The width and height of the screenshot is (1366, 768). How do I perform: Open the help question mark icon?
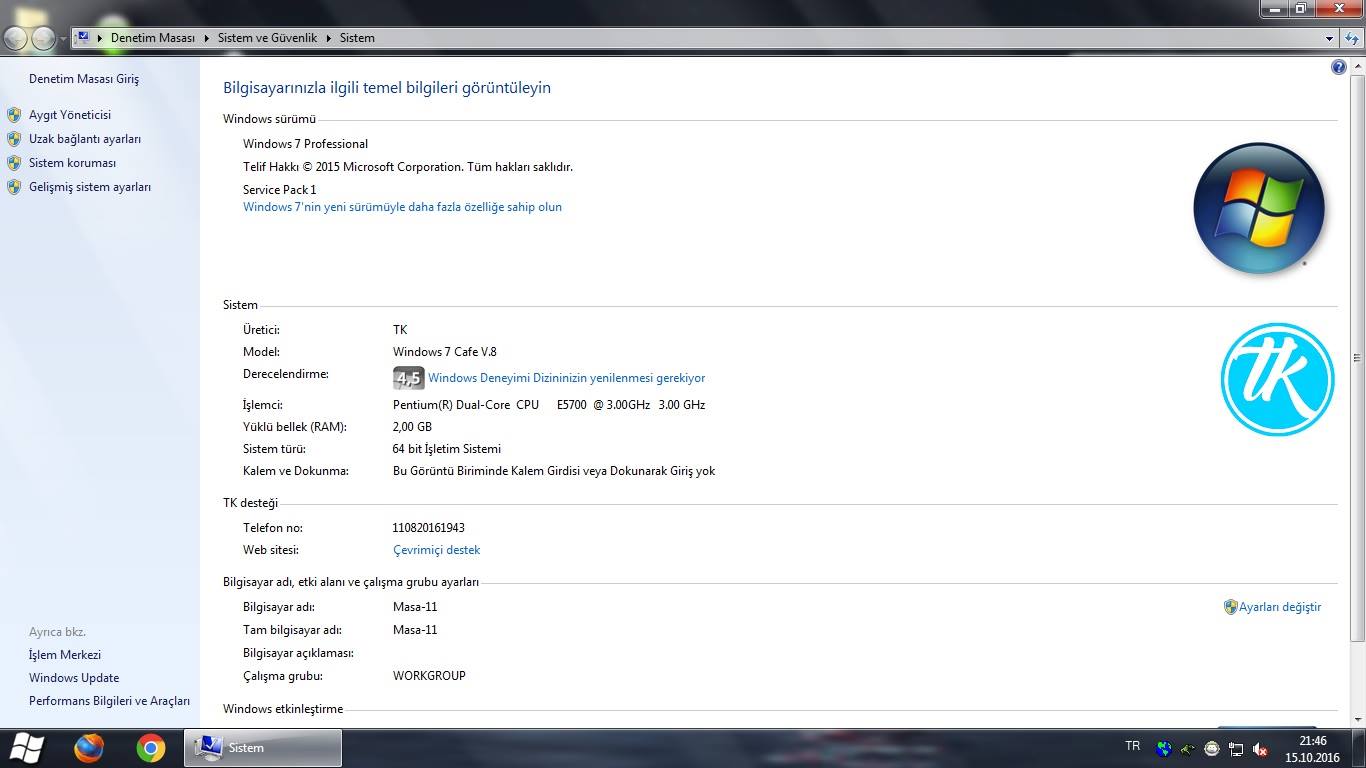click(x=1339, y=67)
